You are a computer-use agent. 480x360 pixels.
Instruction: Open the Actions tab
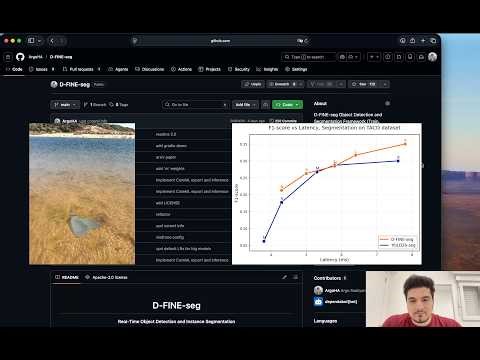point(182,69)
